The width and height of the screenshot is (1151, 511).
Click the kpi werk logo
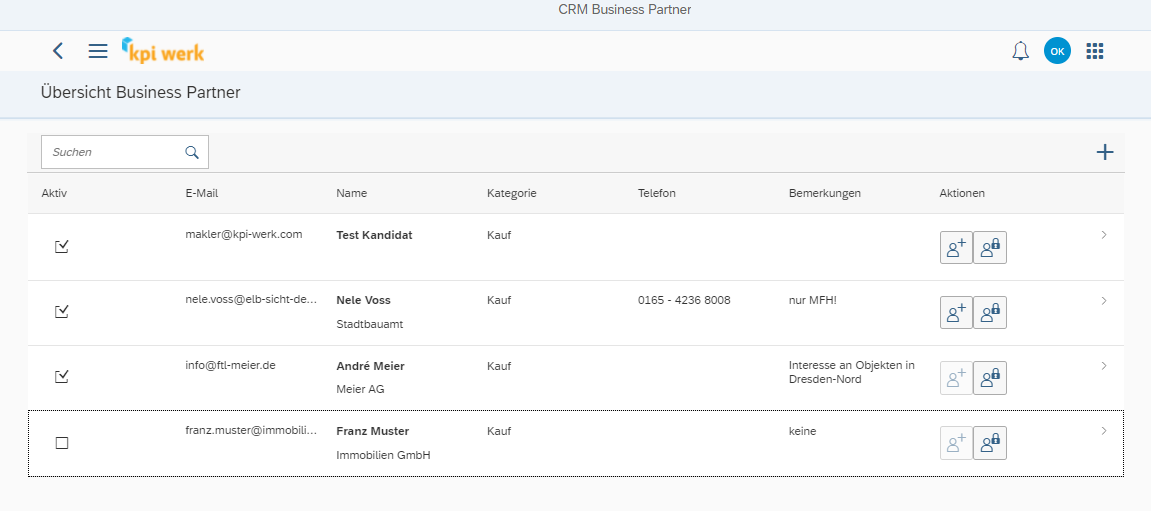pos(163,50)
